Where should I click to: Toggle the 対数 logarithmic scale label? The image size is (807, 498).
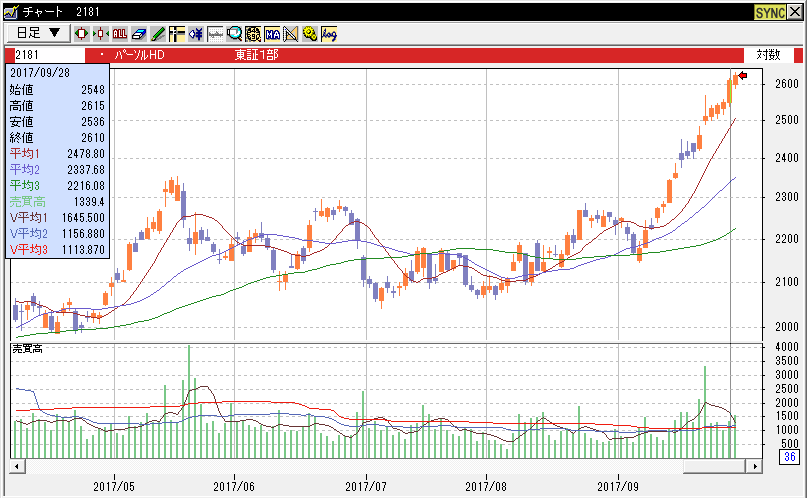tap(768, 54)
